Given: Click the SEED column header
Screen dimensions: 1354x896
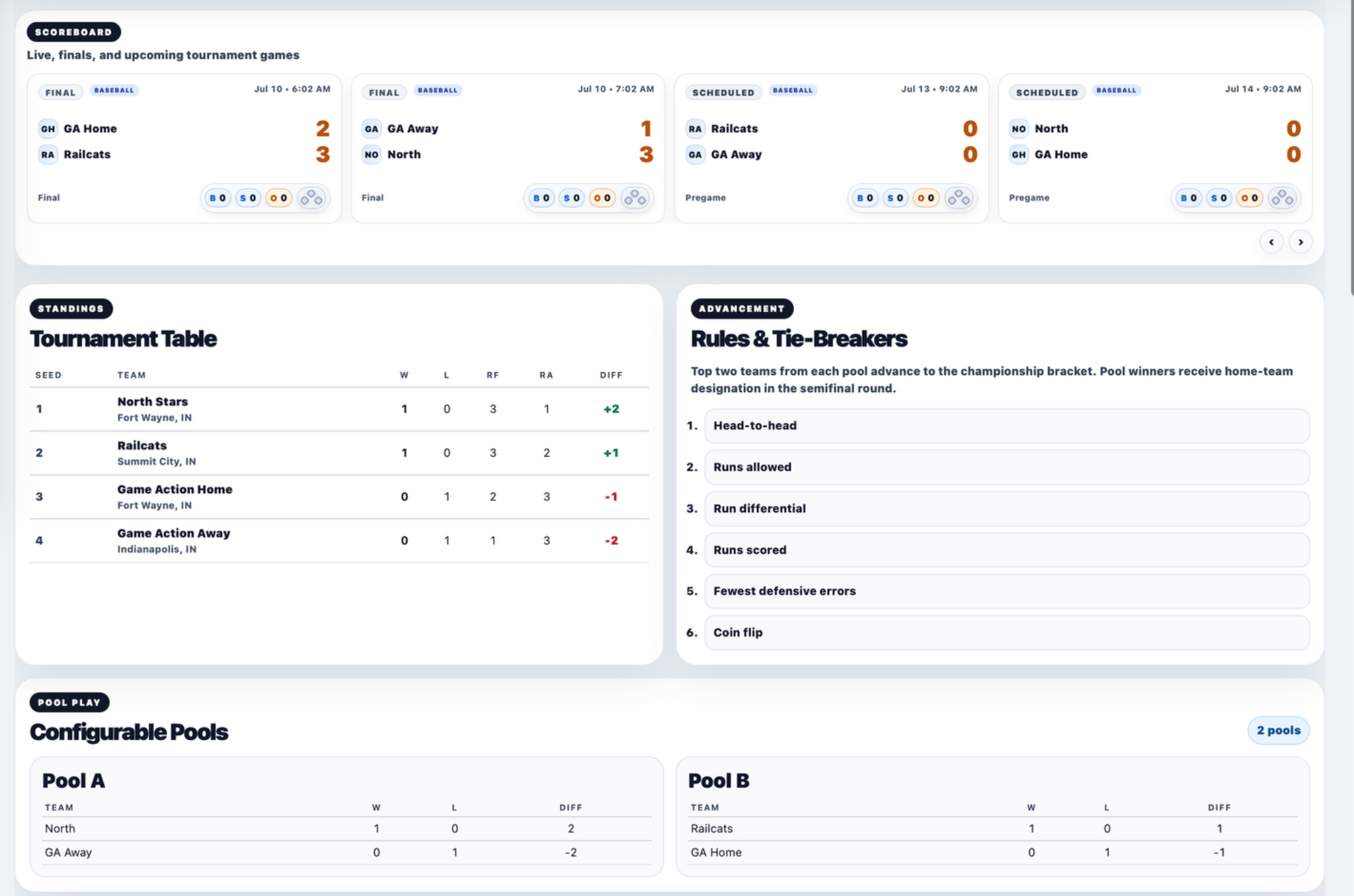Looking at the screenshot, I should (x=48, y=375).
